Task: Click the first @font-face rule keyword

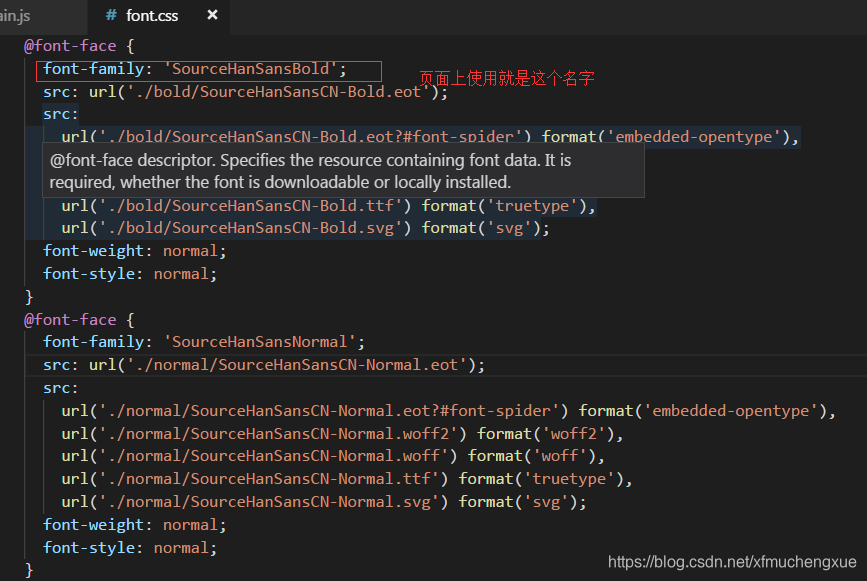Action: click(x=70, y=46)
